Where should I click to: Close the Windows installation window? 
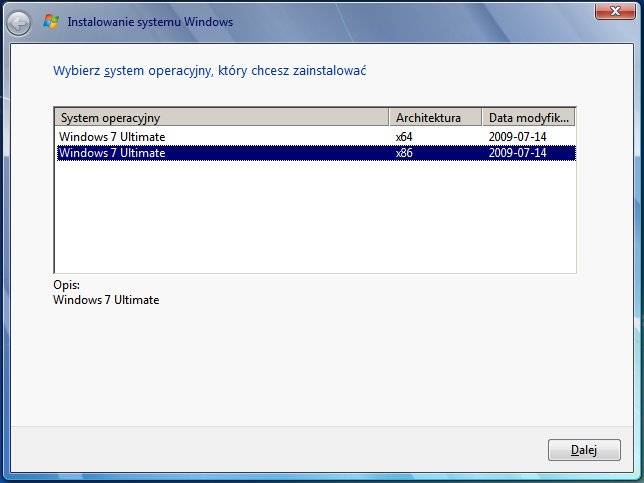click(615, 11)
